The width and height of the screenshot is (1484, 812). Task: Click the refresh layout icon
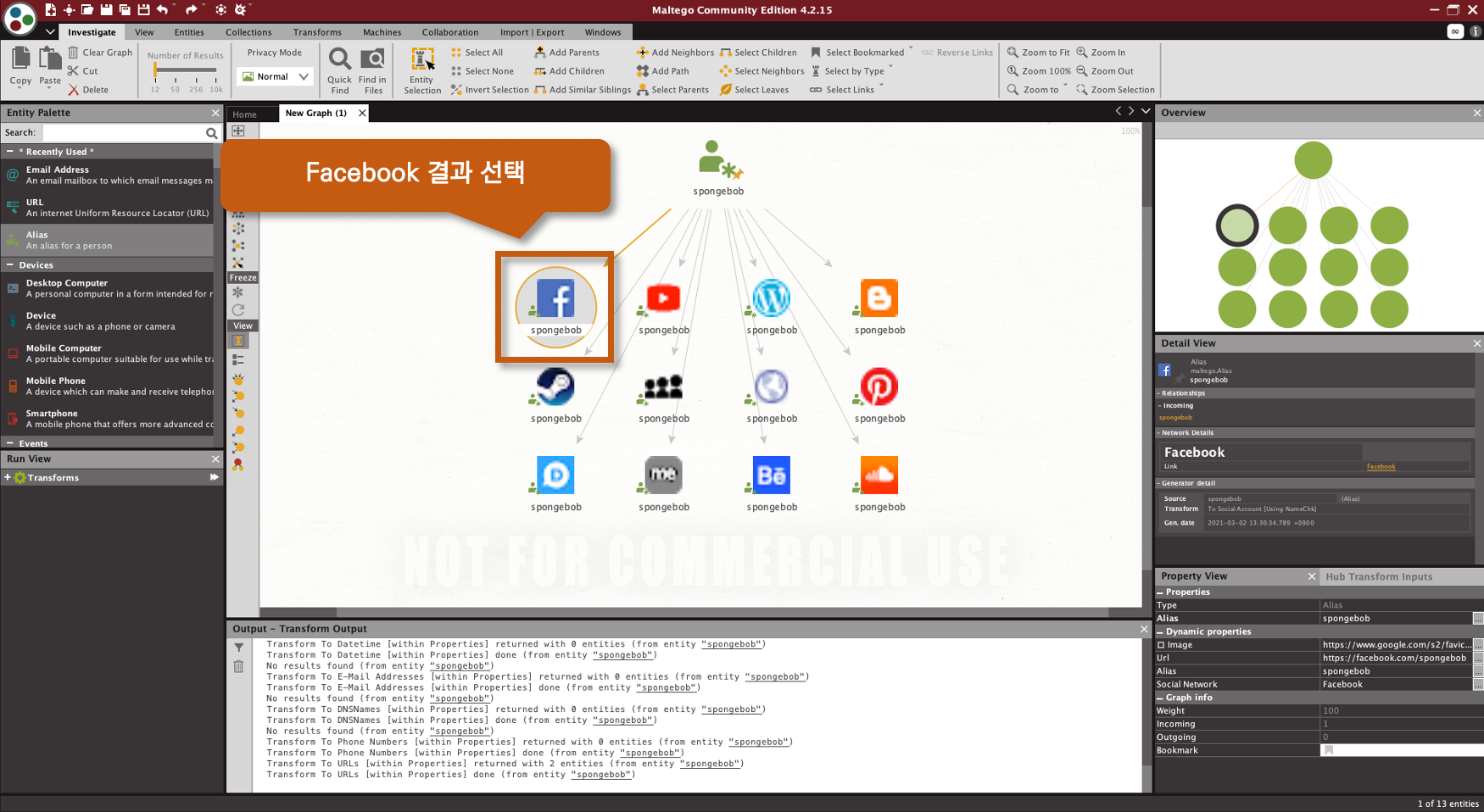click(x=238, y=309)
